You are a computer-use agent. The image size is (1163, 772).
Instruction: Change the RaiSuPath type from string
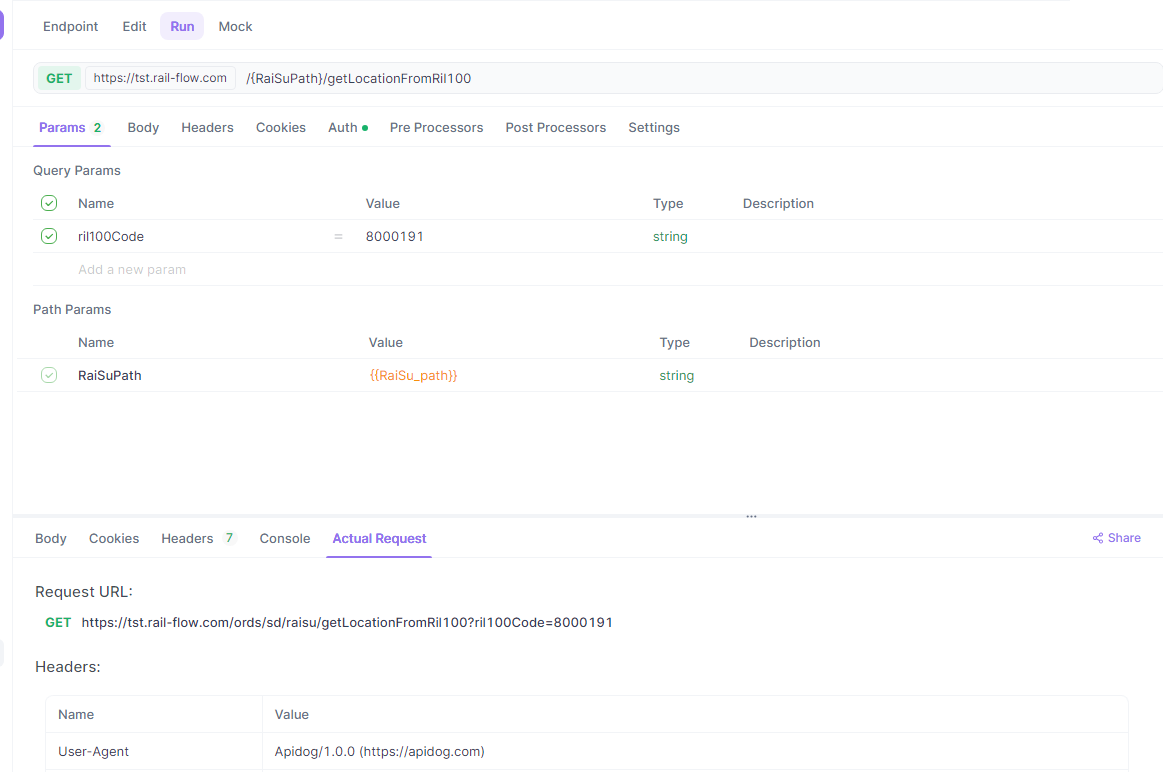(x=676, y=375)
